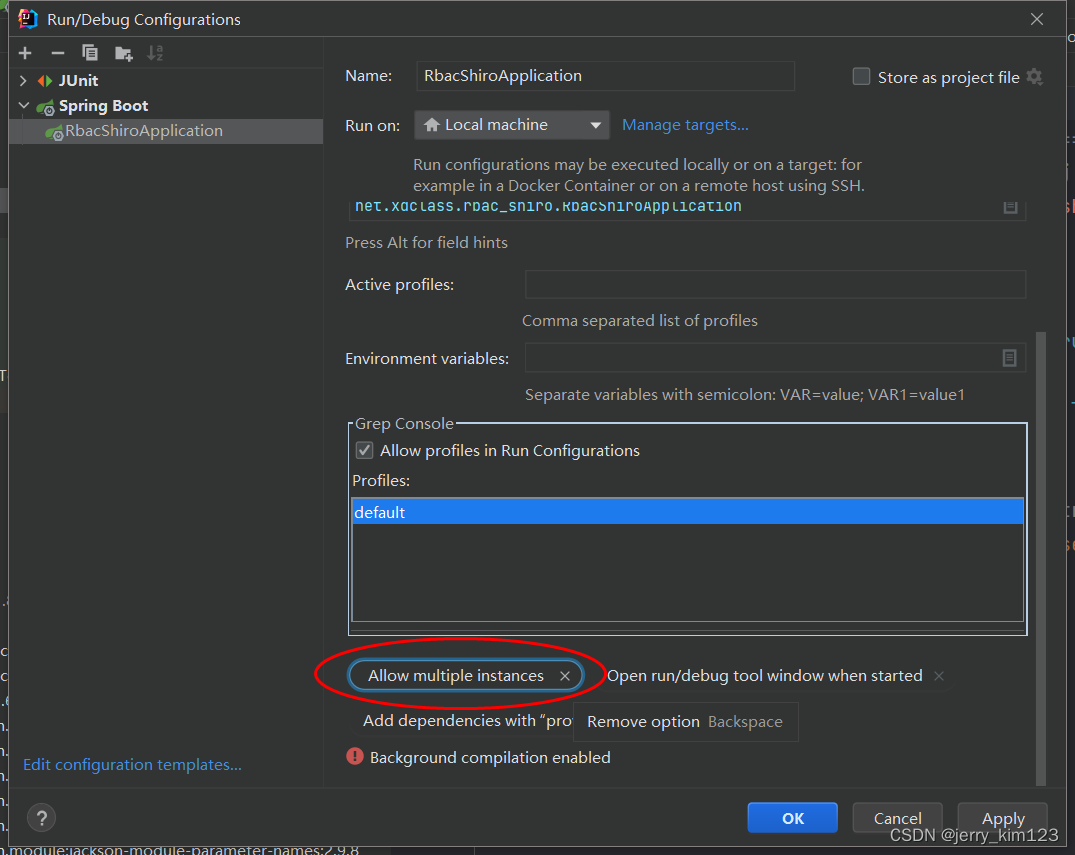Click the Cancel button
The width and height of the screenshot is (1075, 855).
897,817
